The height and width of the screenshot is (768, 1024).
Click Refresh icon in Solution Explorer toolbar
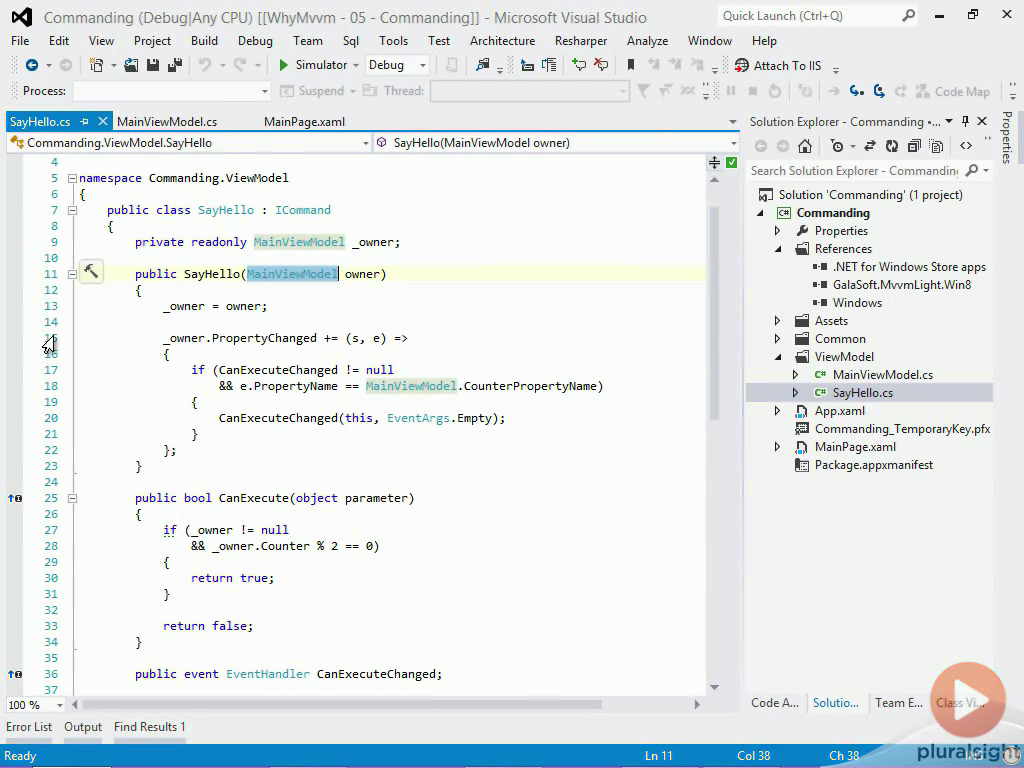point(891,146)
